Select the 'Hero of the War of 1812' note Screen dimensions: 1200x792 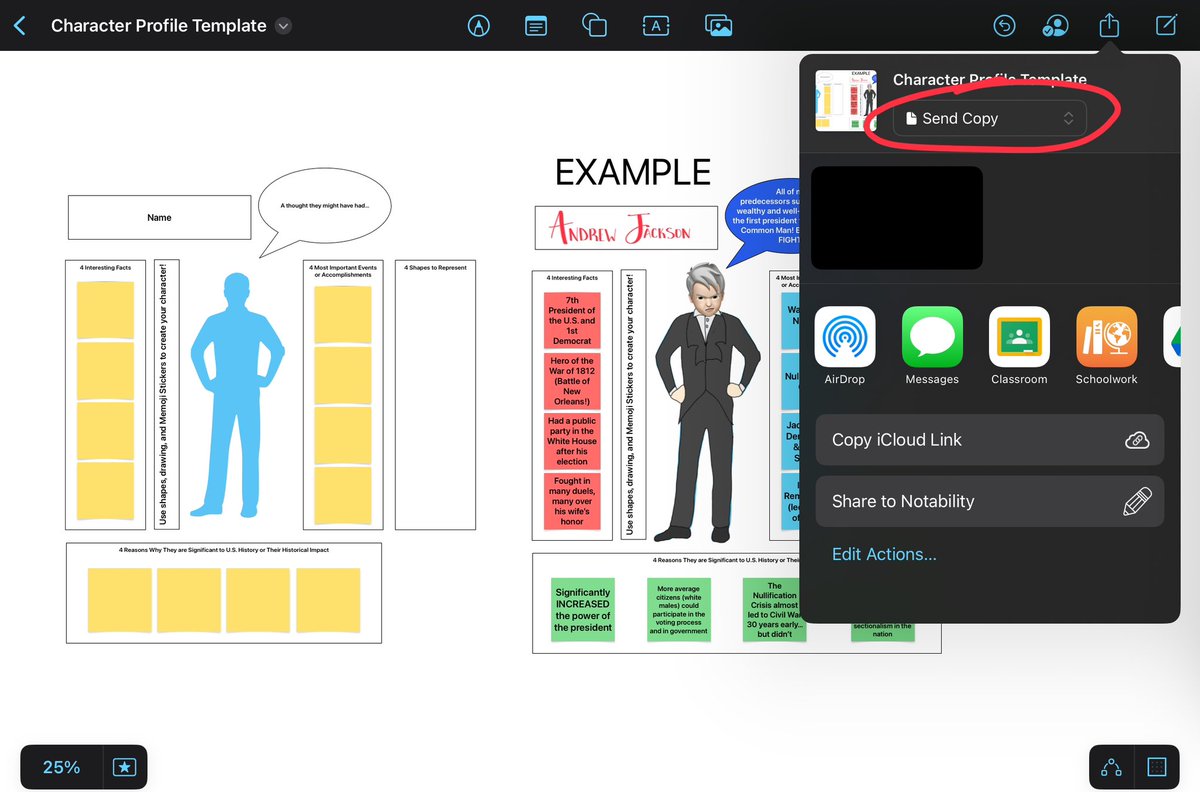click(572, 381)
